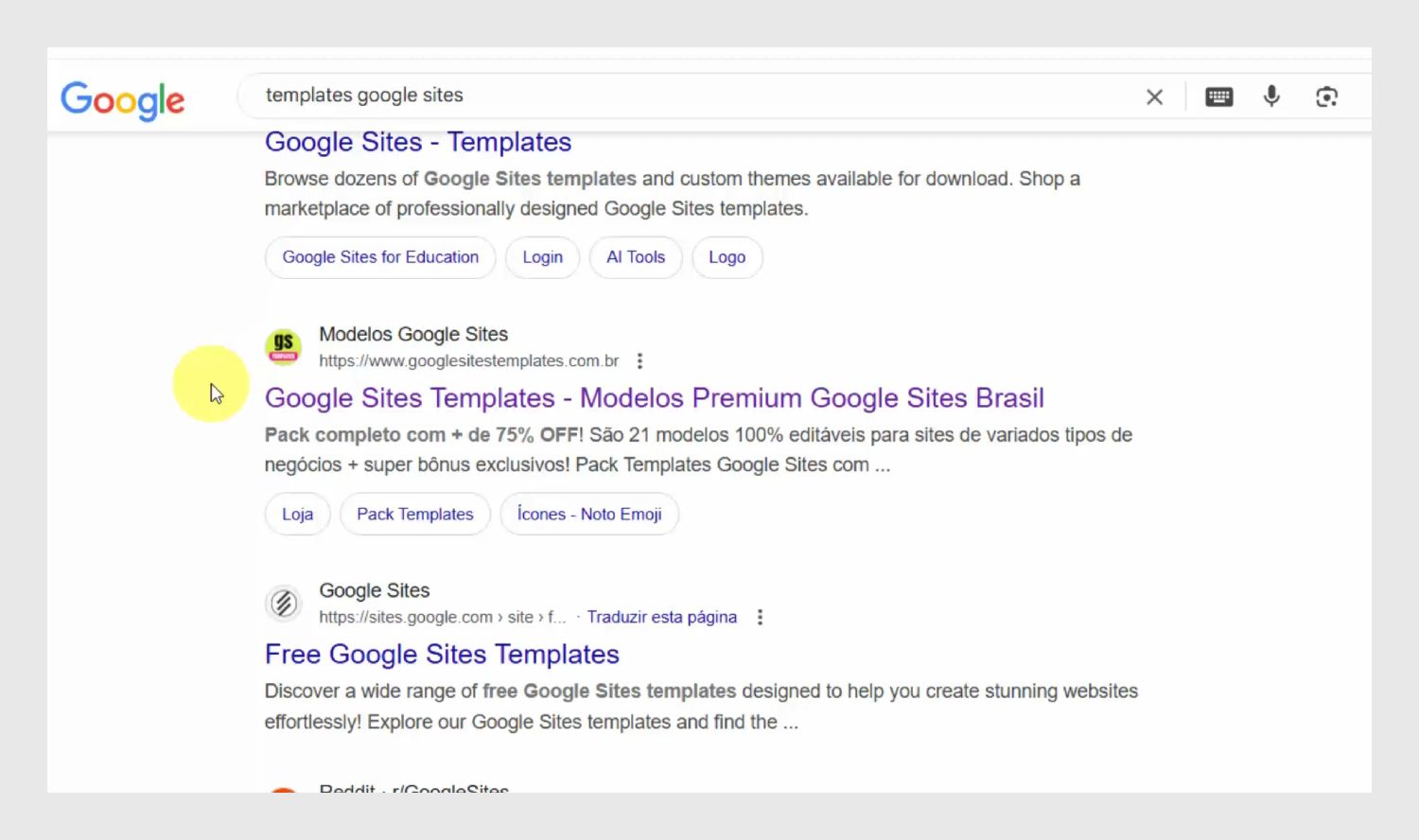The height and width of the screenshot is (840, 1419).
Task: Open the options menu beside googlesitestemplates.com.br
Action: 640,360
